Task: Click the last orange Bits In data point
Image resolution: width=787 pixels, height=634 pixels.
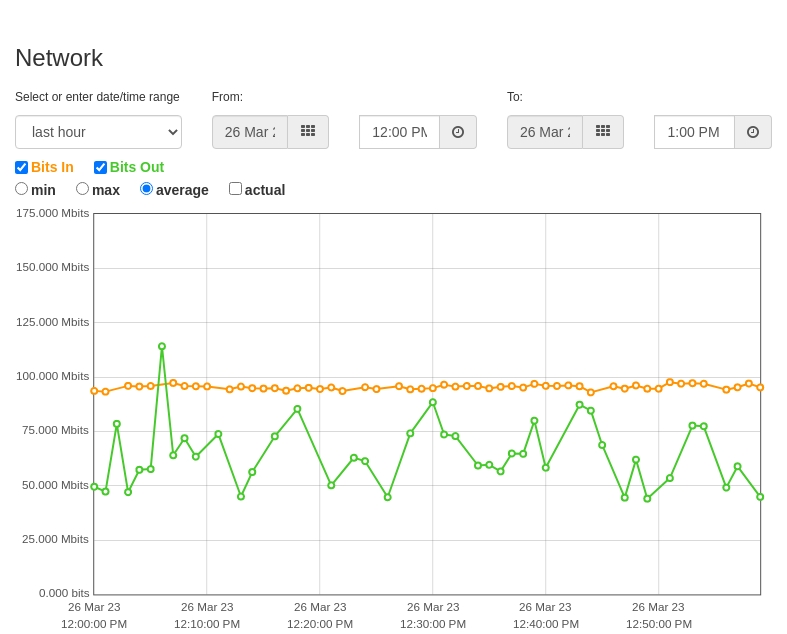Action: 760,388
